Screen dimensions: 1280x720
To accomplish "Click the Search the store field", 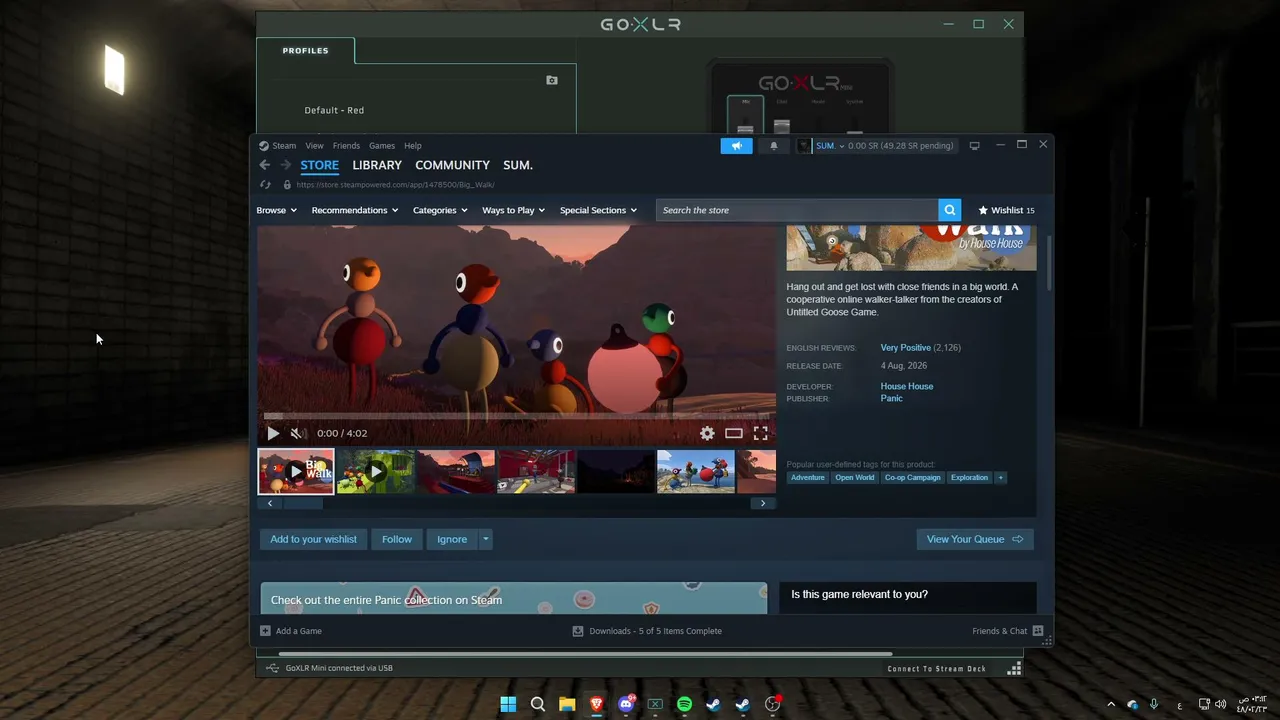I will coord(797,210).
